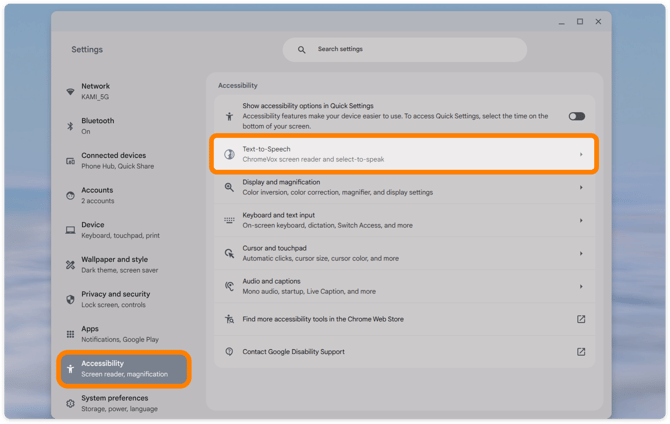Click the KAMI_5G network name

point(95,97)
